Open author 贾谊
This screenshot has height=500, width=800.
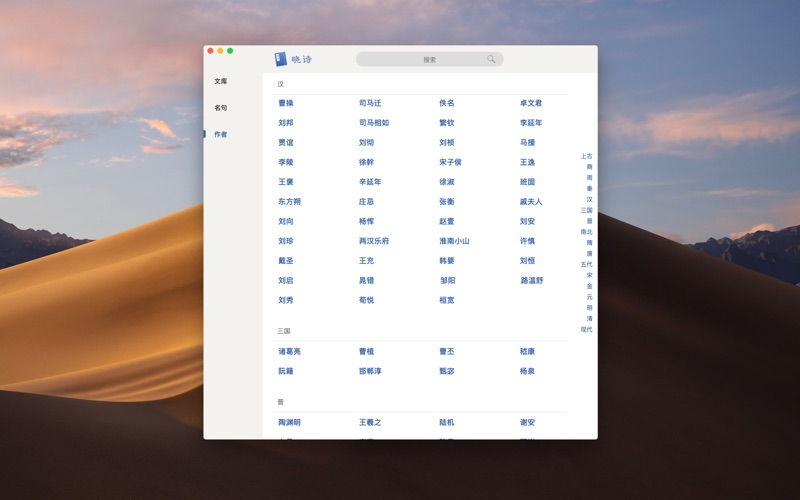(286, 142)
